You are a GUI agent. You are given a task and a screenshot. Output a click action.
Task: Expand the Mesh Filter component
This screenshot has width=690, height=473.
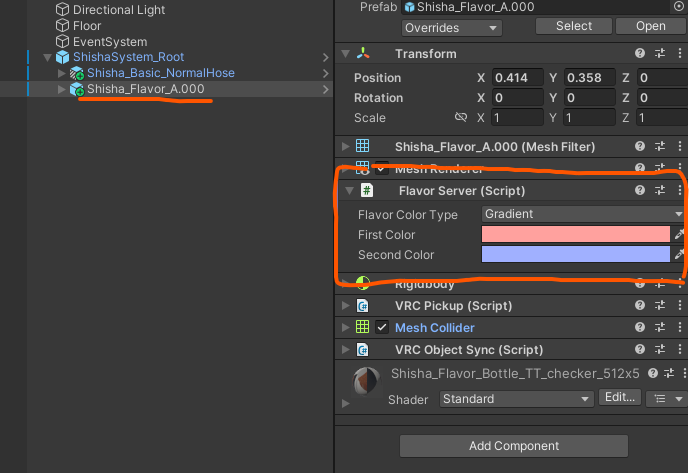point(345,147)
